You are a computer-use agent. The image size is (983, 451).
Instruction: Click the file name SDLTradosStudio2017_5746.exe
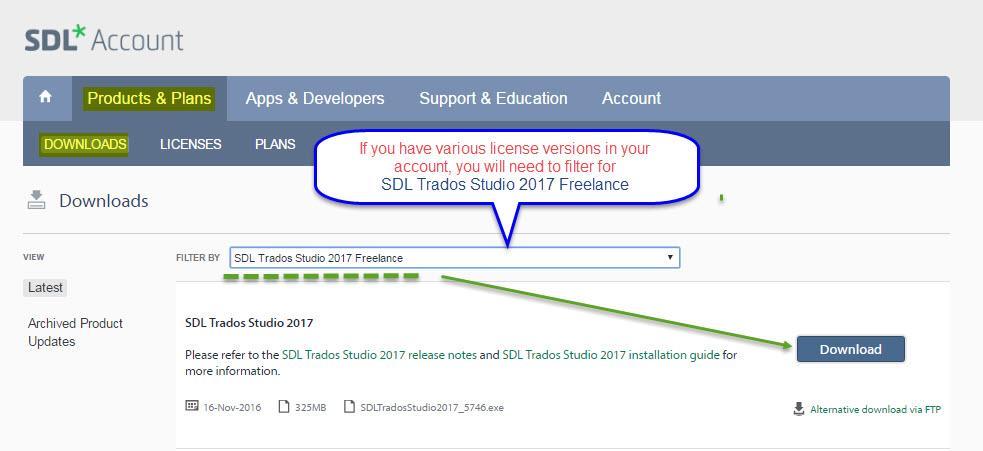pyautogui.click(x=432, y=408)
